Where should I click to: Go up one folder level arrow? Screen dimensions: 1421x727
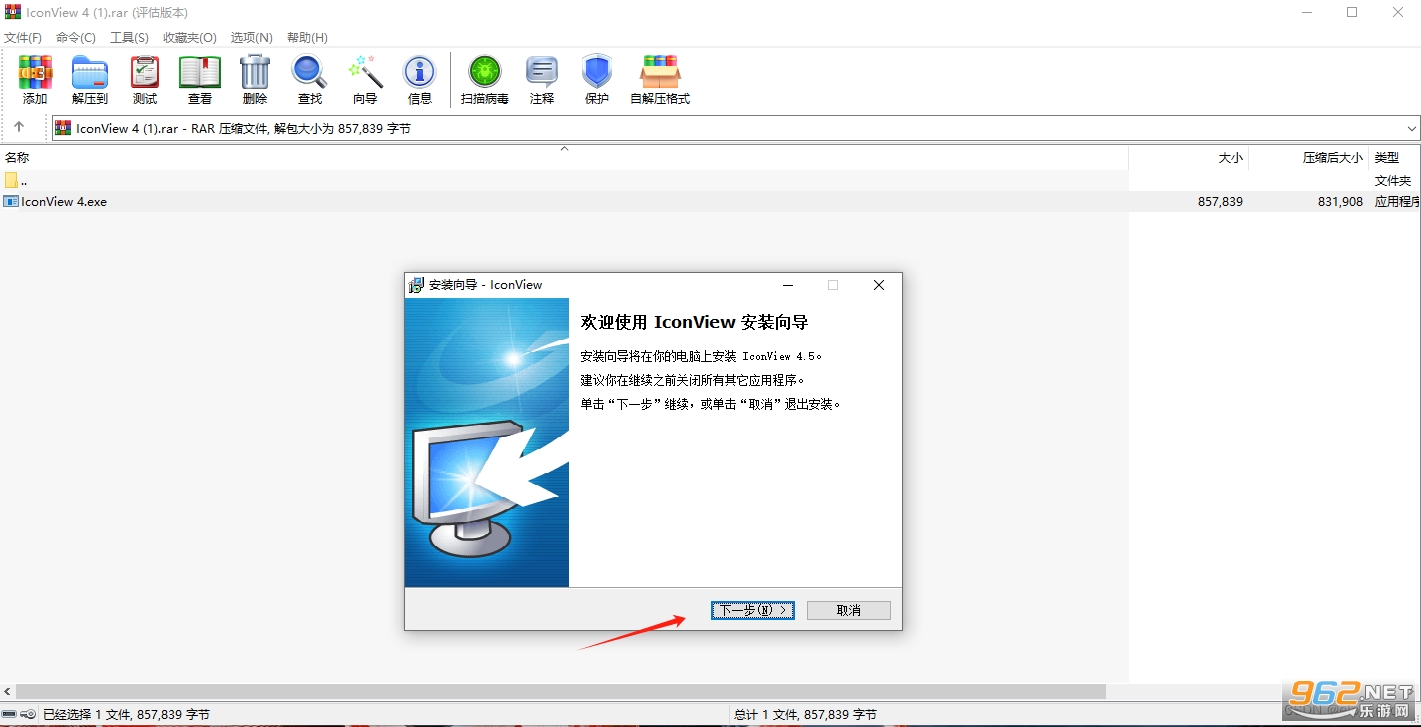(x=19, y=127)
